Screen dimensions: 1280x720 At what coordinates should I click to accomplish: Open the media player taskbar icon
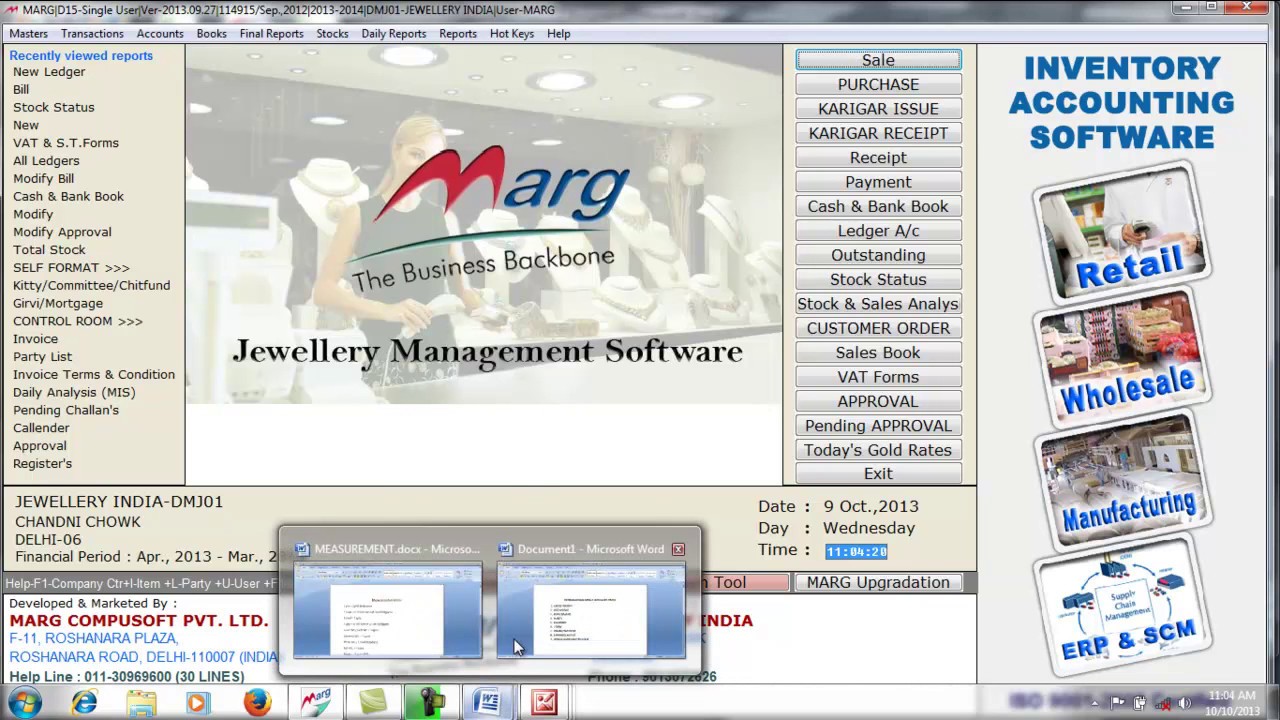point(197,703)
